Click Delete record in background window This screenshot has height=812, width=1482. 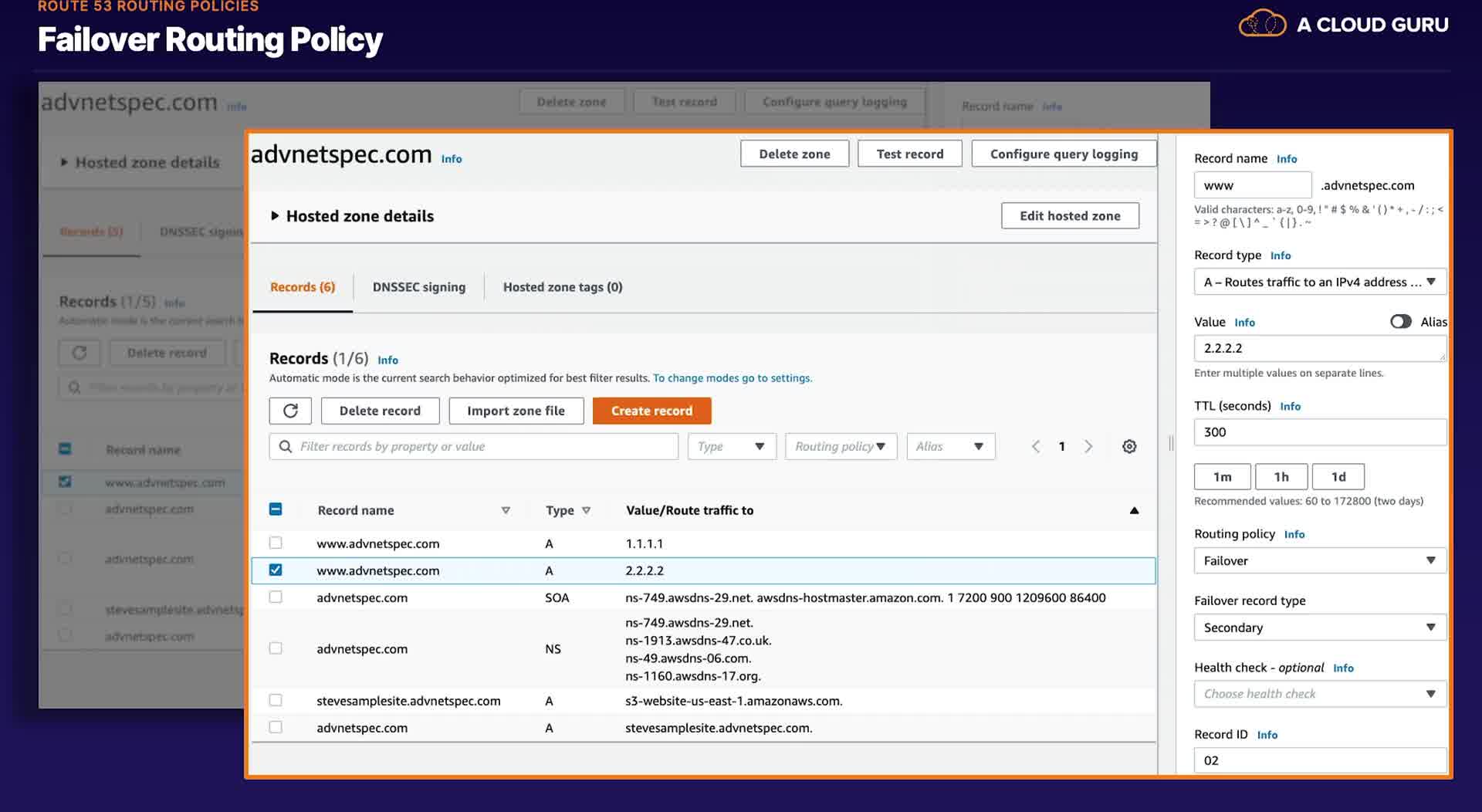click(167, 353)
